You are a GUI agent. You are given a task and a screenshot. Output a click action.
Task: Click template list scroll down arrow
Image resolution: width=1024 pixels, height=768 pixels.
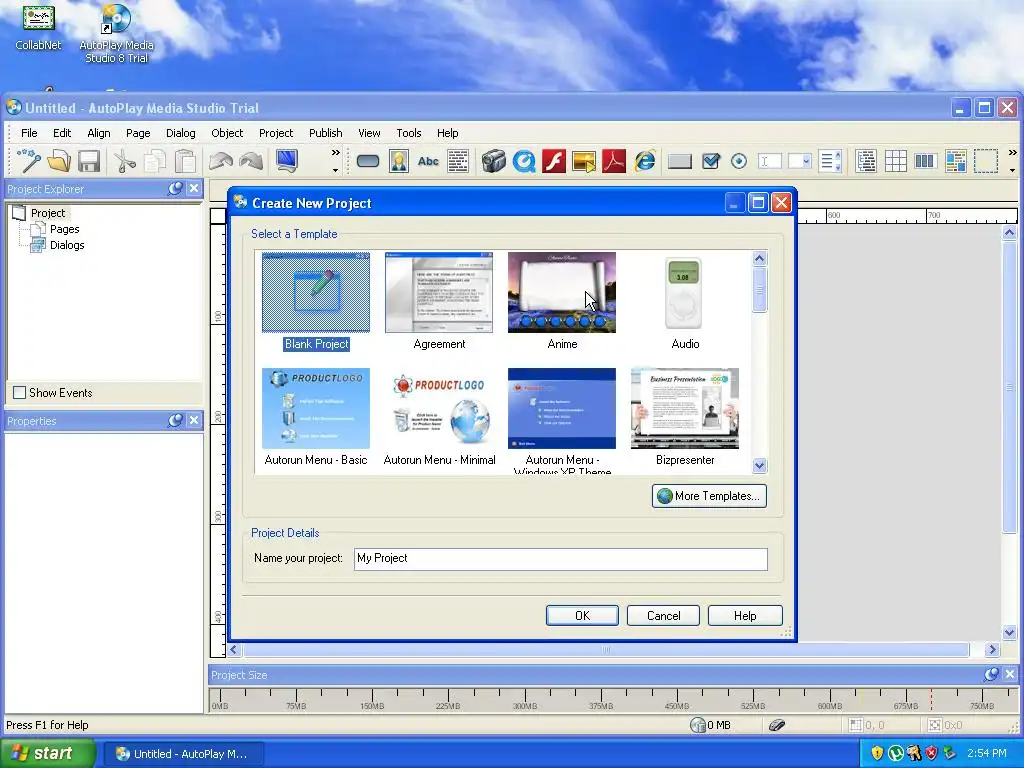pyautogui.click(x=759, y=466)
